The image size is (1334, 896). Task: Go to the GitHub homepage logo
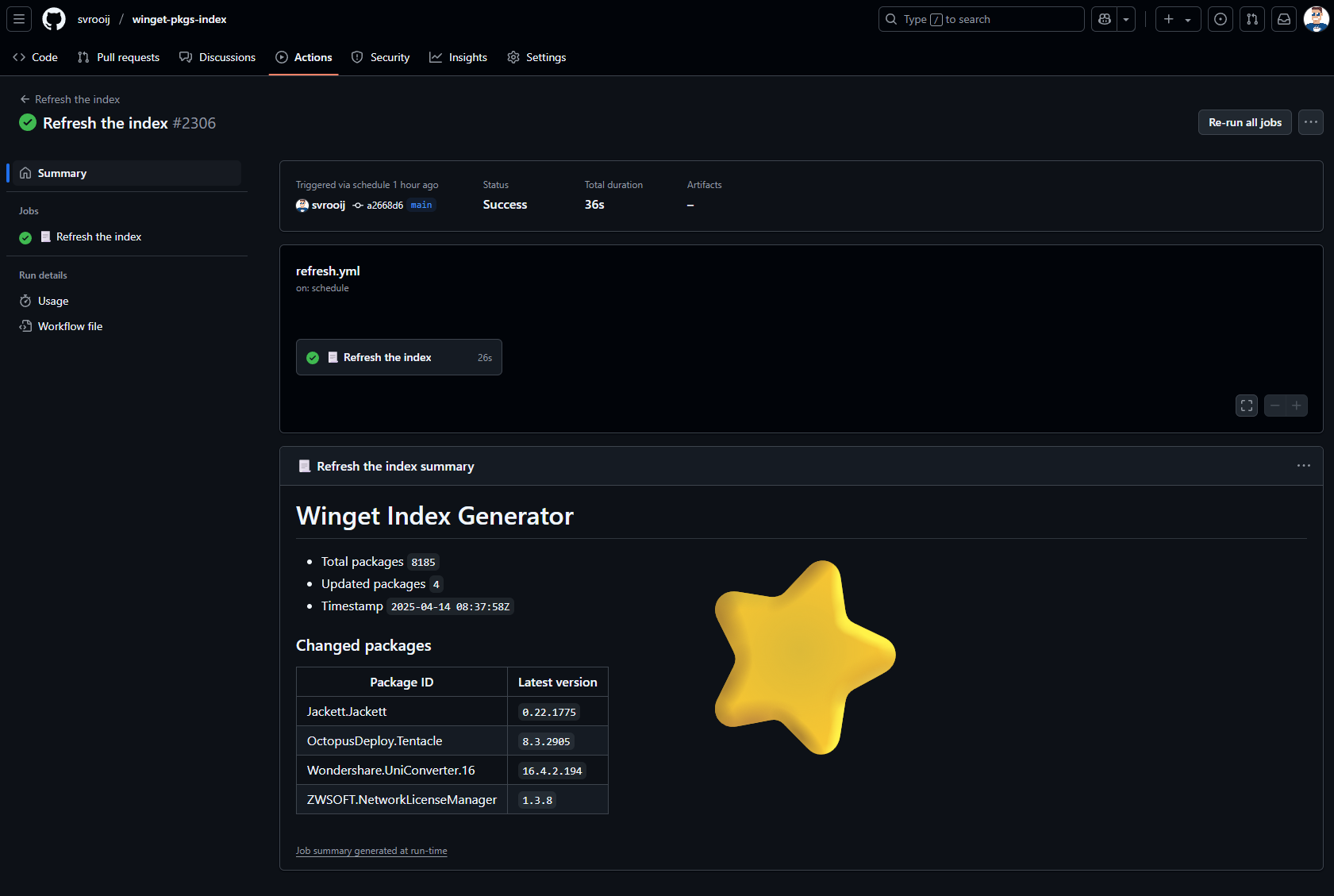[54, 19]
